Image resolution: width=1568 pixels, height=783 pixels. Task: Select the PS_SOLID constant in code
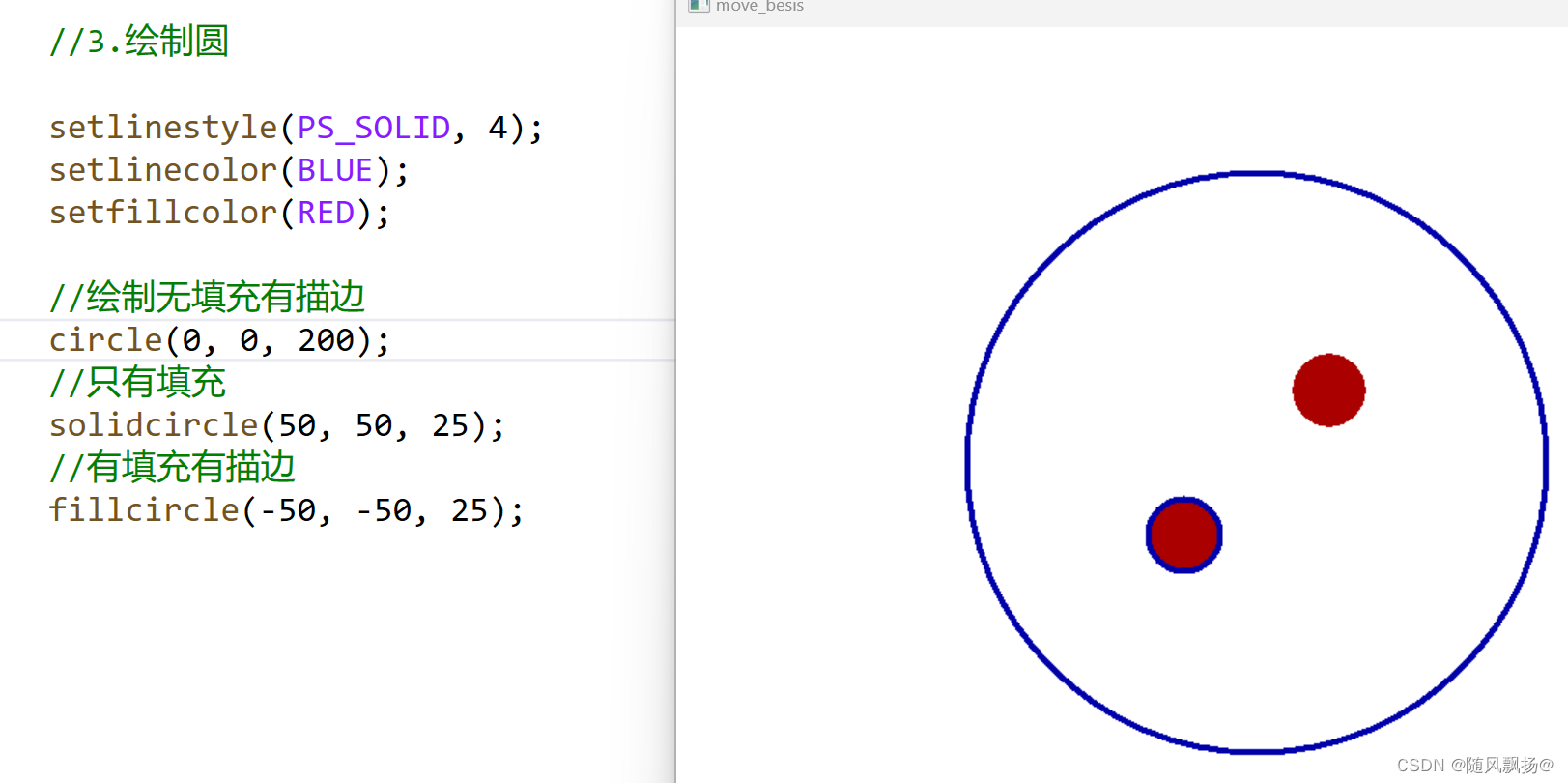(x=374, y=128)
